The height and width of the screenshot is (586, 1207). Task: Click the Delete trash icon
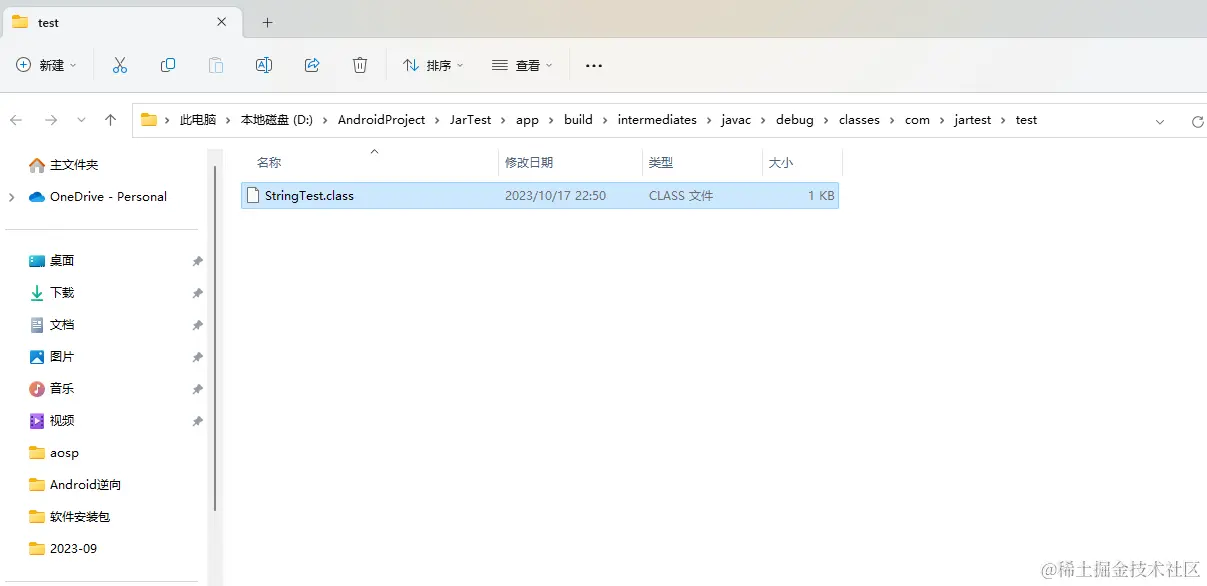coord(360,65)
